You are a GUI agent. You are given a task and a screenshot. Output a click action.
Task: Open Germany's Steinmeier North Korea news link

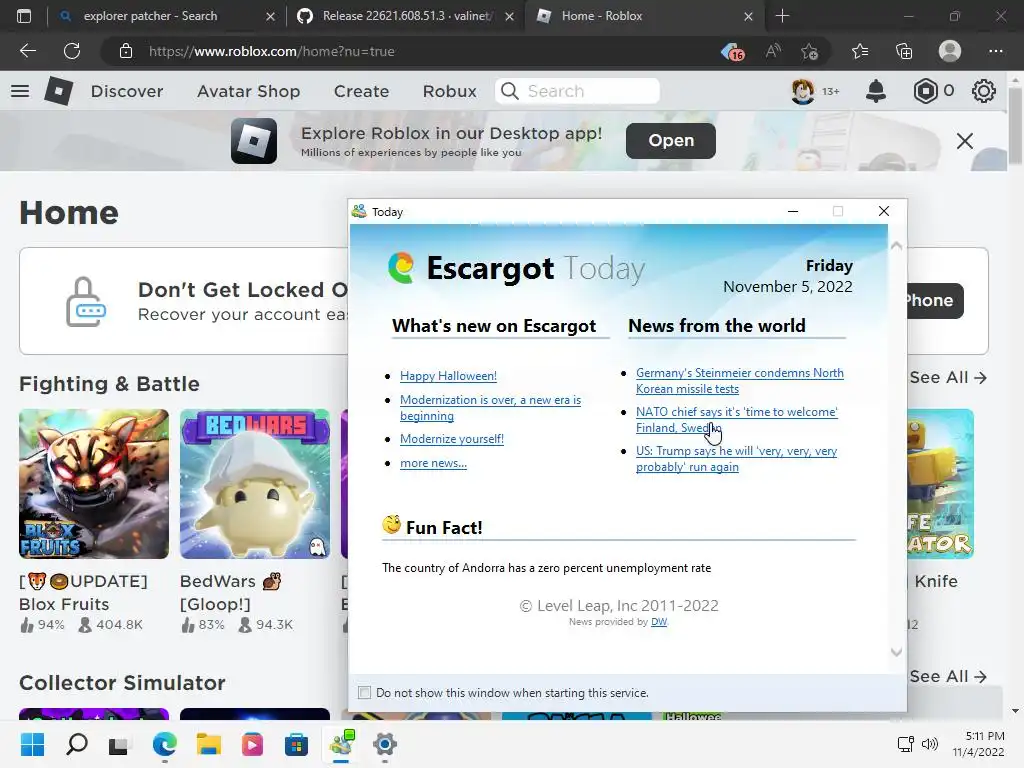point(739,381)
